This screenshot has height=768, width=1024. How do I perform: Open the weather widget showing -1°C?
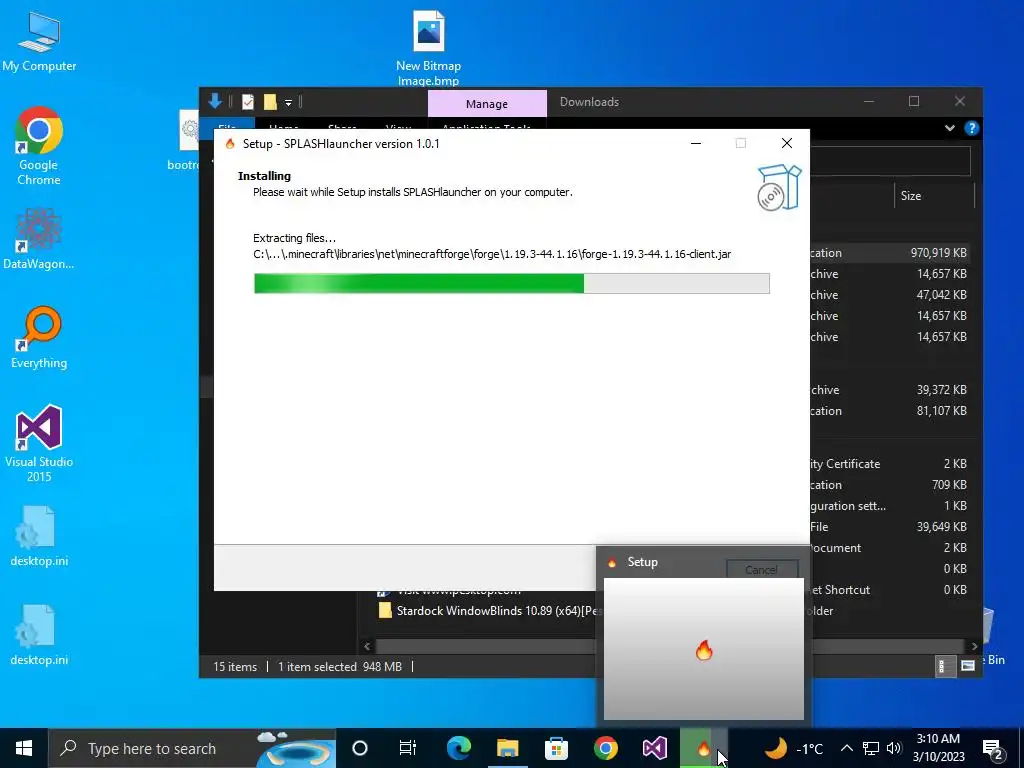tap(793, 748)
